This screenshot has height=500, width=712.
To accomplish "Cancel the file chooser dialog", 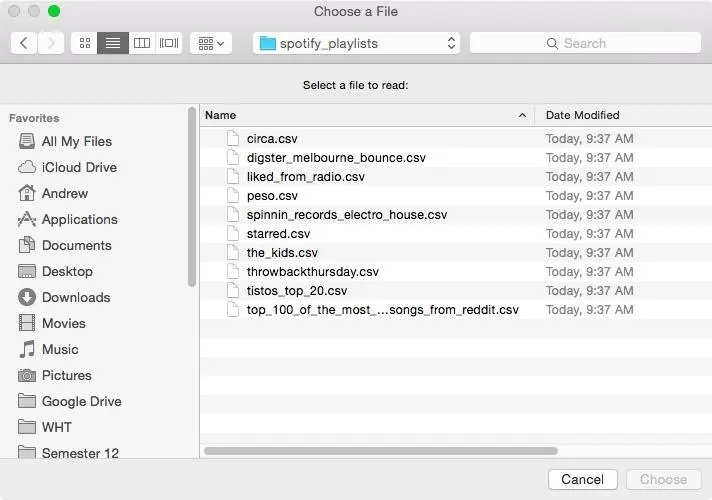I will (x=583, y=480).
